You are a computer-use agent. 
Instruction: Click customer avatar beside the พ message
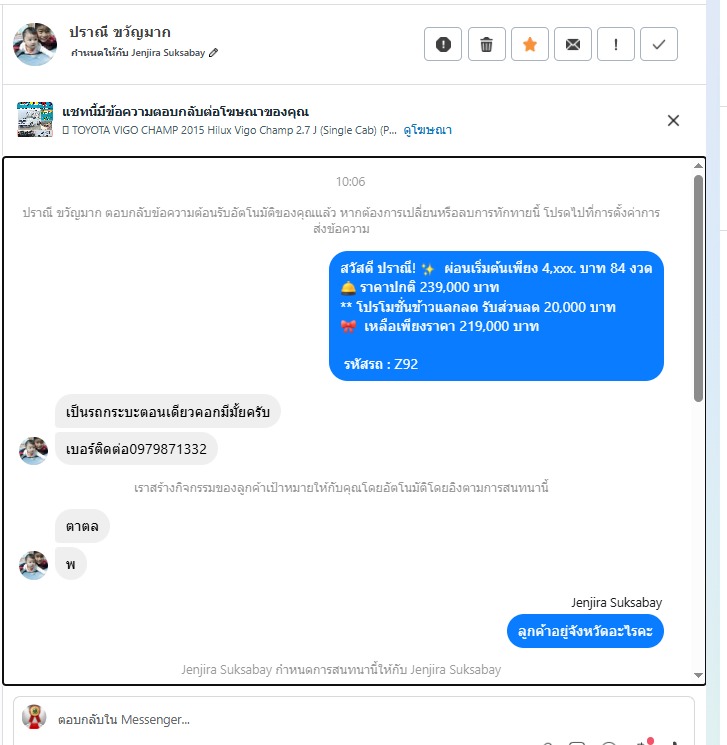pos(33,565)
